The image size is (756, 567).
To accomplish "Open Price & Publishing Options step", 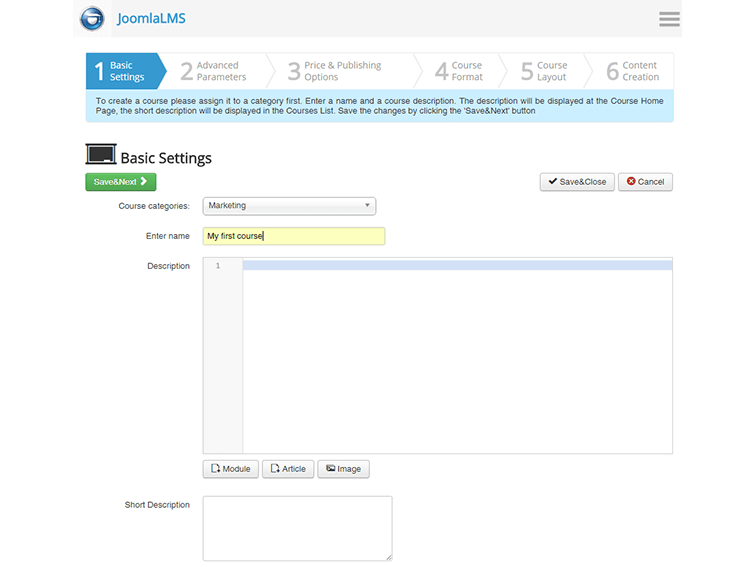I will [335, 71].
